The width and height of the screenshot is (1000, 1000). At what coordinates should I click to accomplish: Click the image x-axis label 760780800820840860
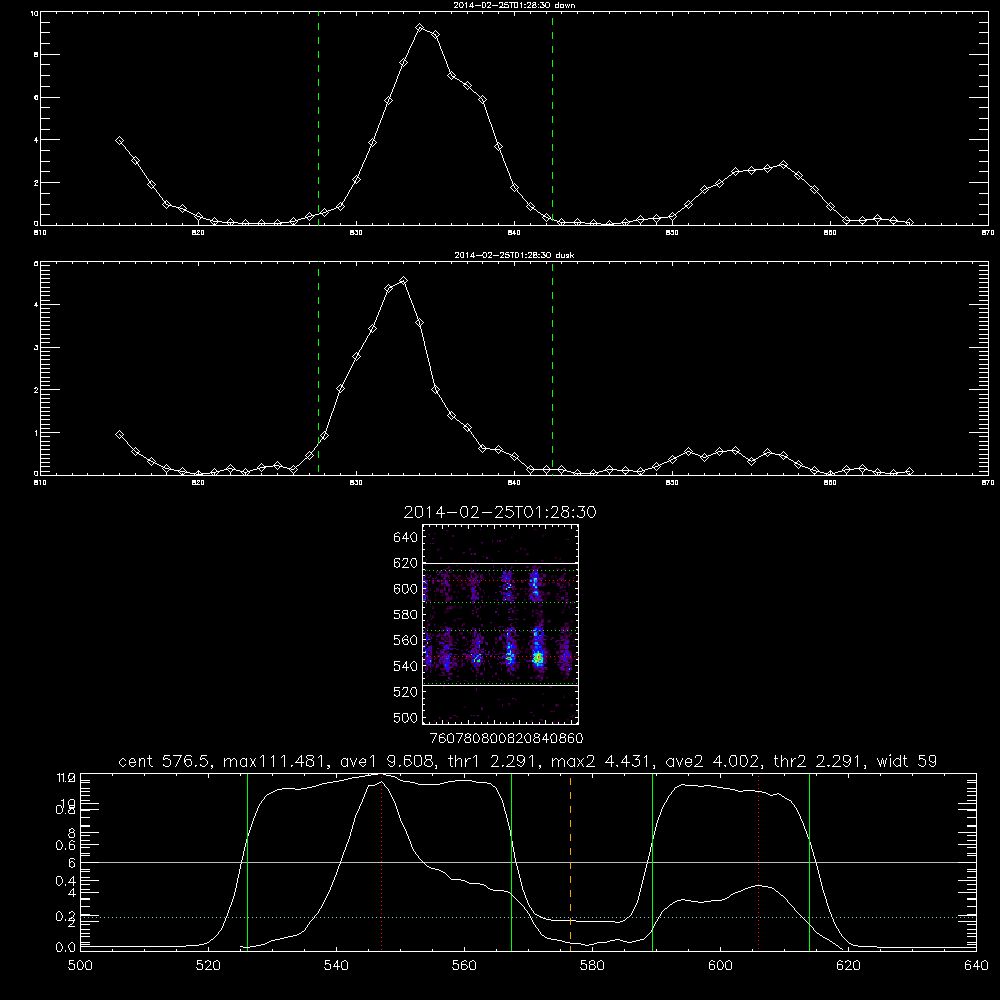click(x=506, y=739)
